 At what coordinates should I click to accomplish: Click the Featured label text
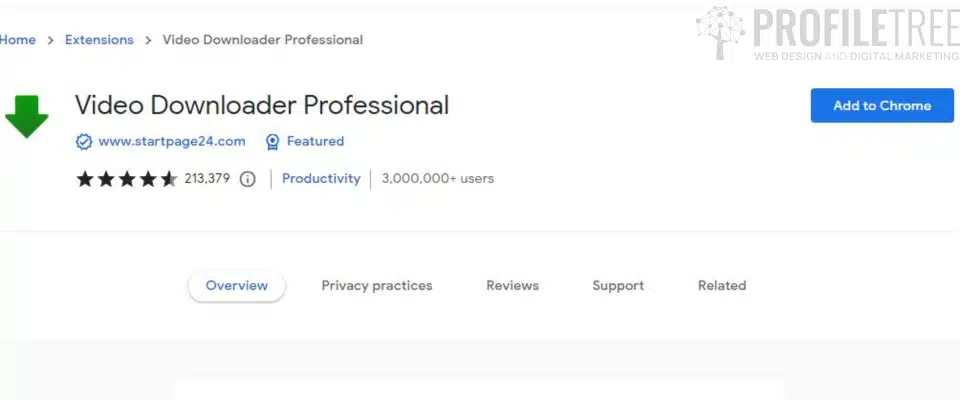(315, 142)
